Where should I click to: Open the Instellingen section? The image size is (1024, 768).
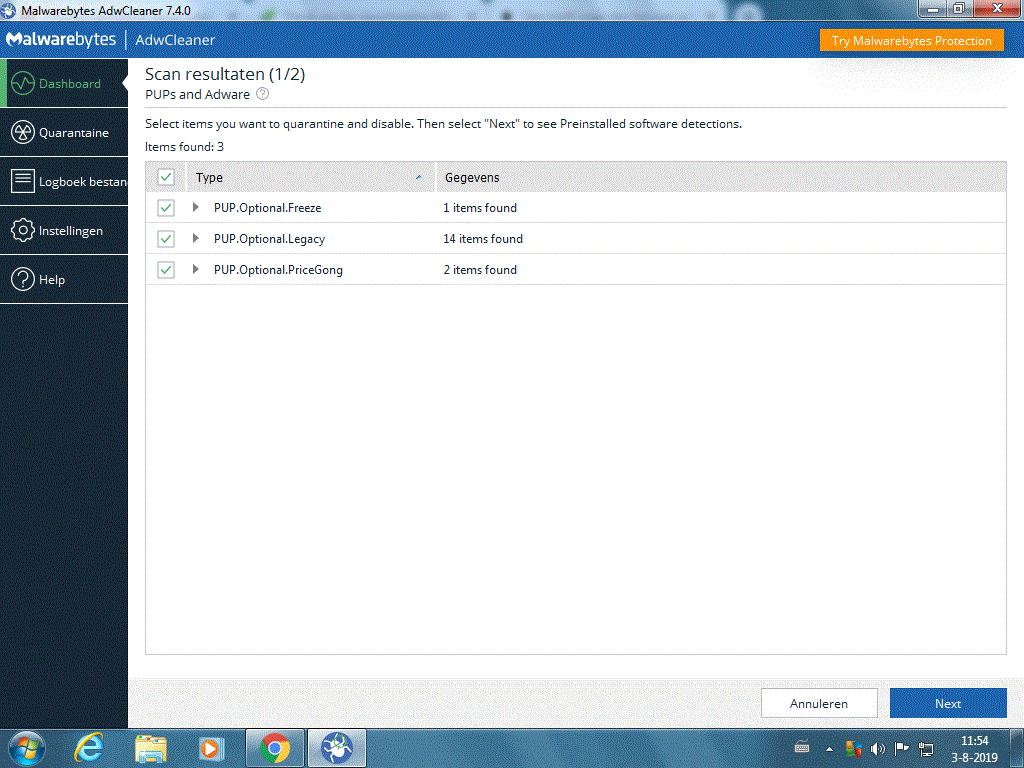pyautogui.click(x=64, y=231)
